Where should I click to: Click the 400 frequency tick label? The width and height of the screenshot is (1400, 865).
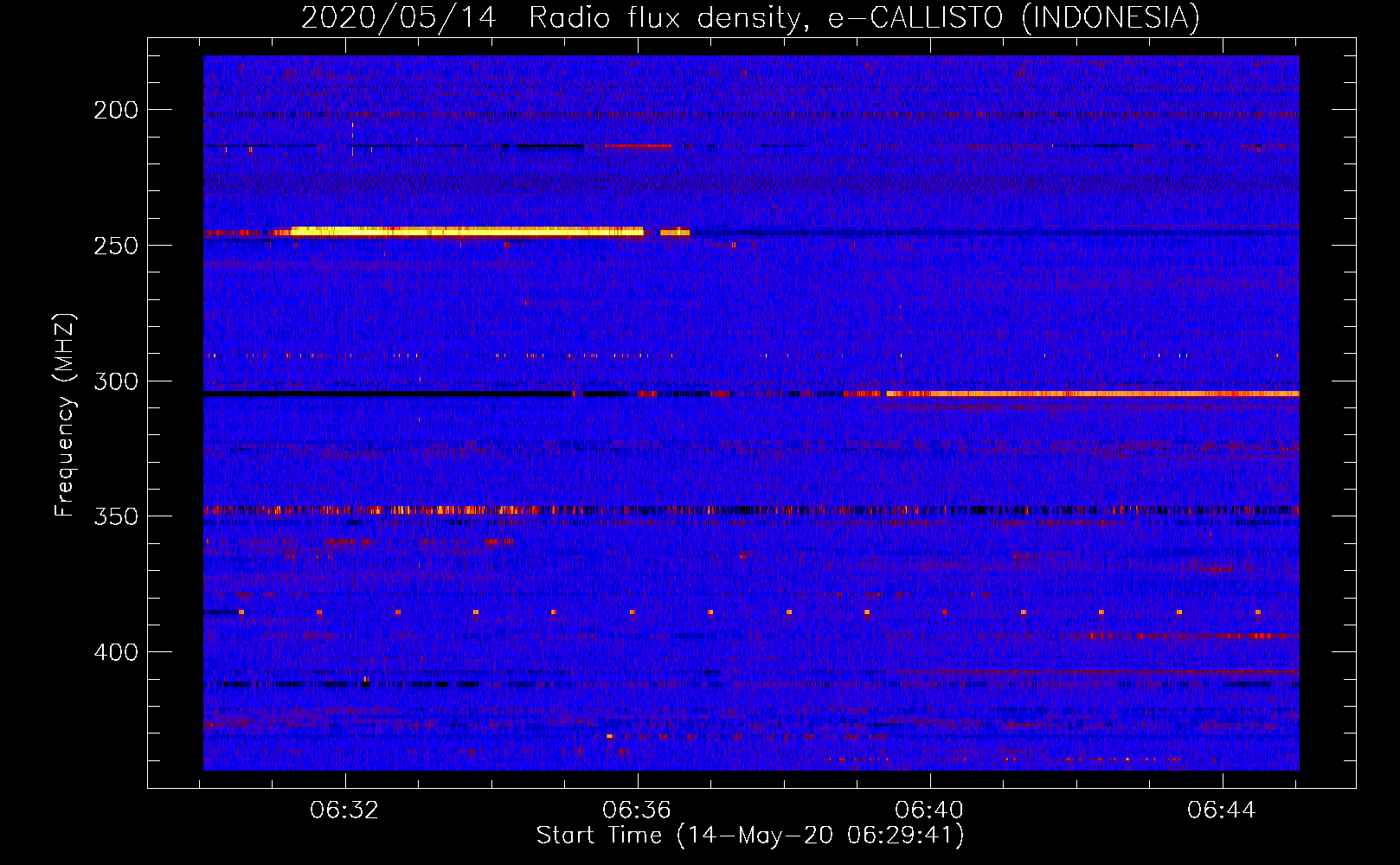[x=116, y=651]
